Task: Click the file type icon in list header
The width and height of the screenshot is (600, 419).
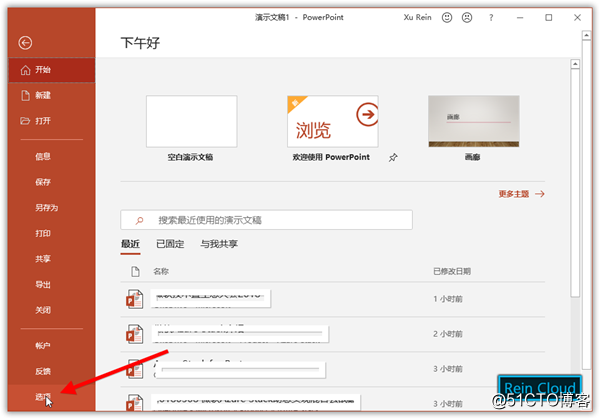Action: (135, 271)
